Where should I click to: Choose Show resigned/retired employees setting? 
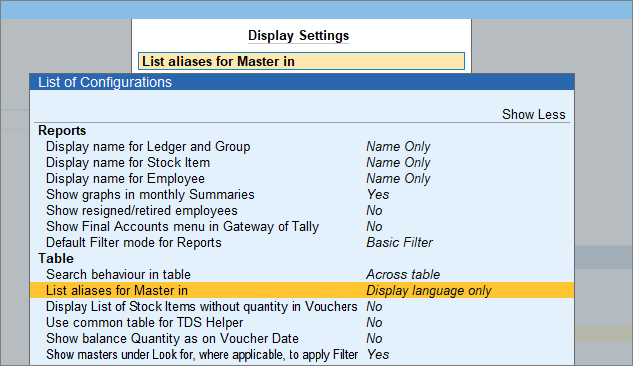click(142, 211)
